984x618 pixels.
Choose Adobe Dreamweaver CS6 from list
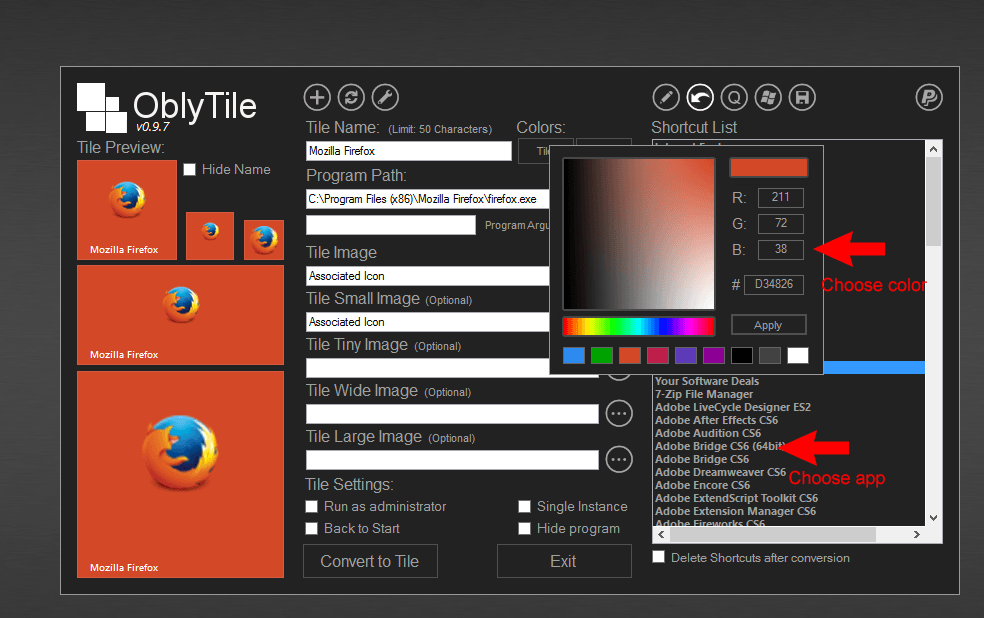(720, 472)
